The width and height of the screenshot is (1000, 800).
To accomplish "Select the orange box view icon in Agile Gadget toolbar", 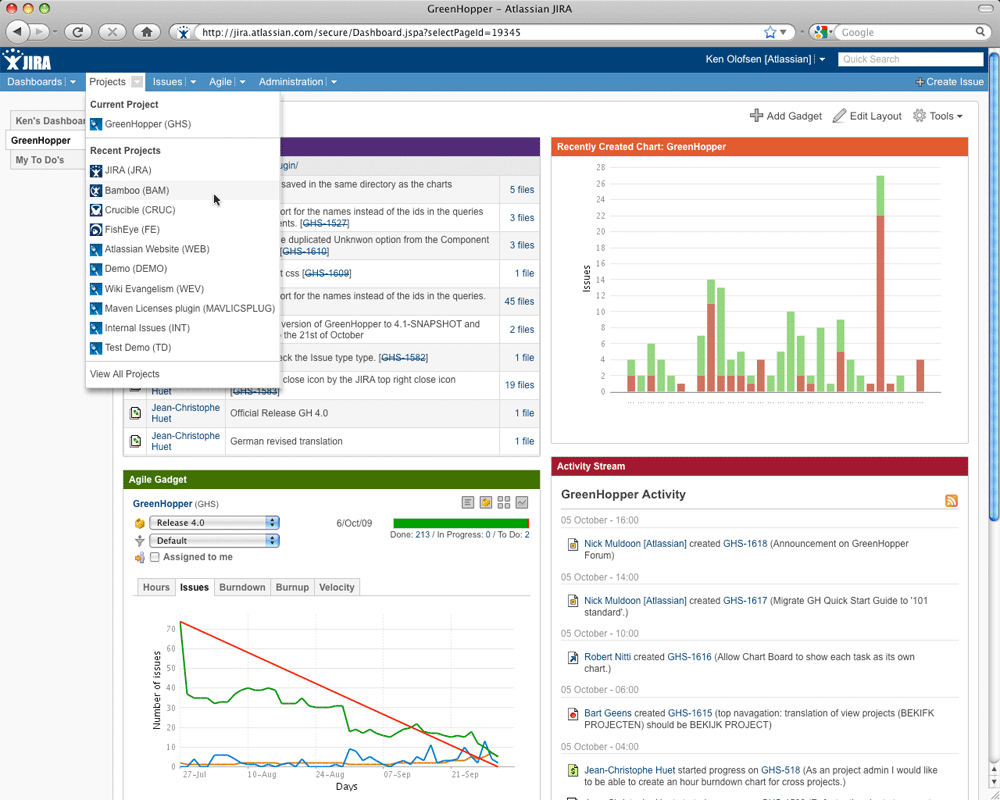I will click(486, 503).
